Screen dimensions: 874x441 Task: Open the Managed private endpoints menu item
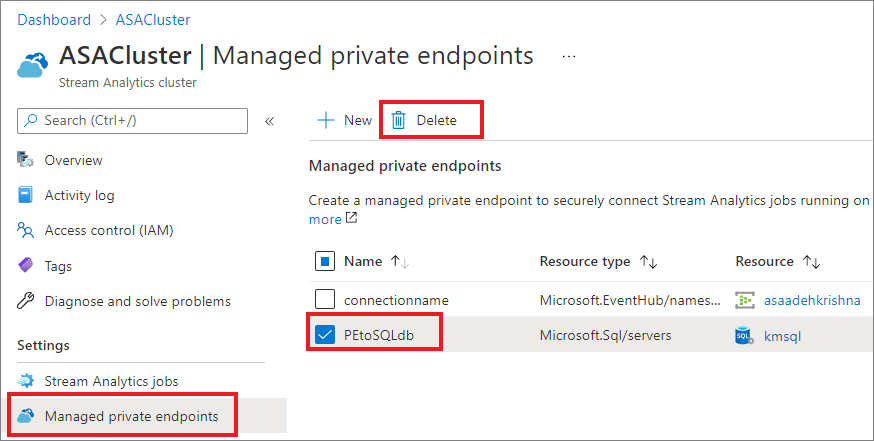click(x=131, y=416)
